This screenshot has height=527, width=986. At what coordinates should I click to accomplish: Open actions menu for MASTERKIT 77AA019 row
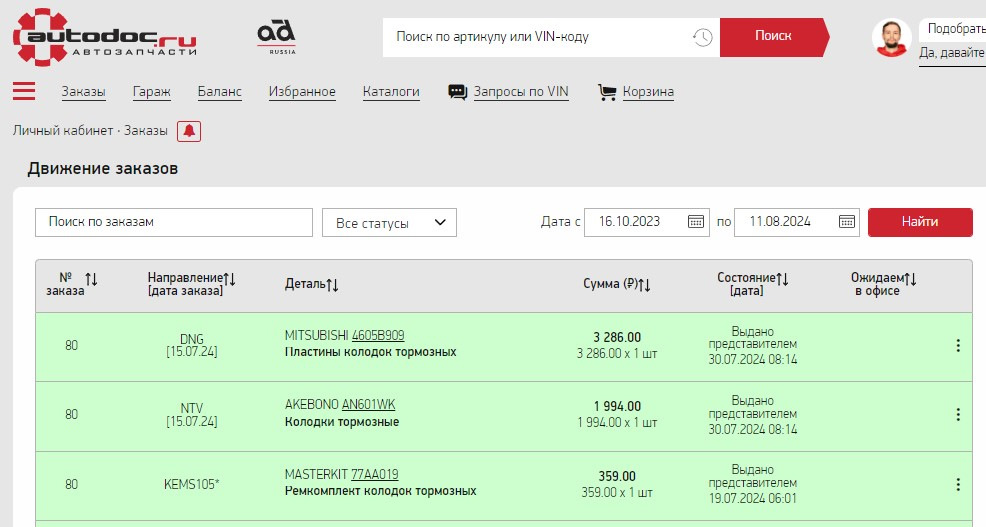coord(958,484)
